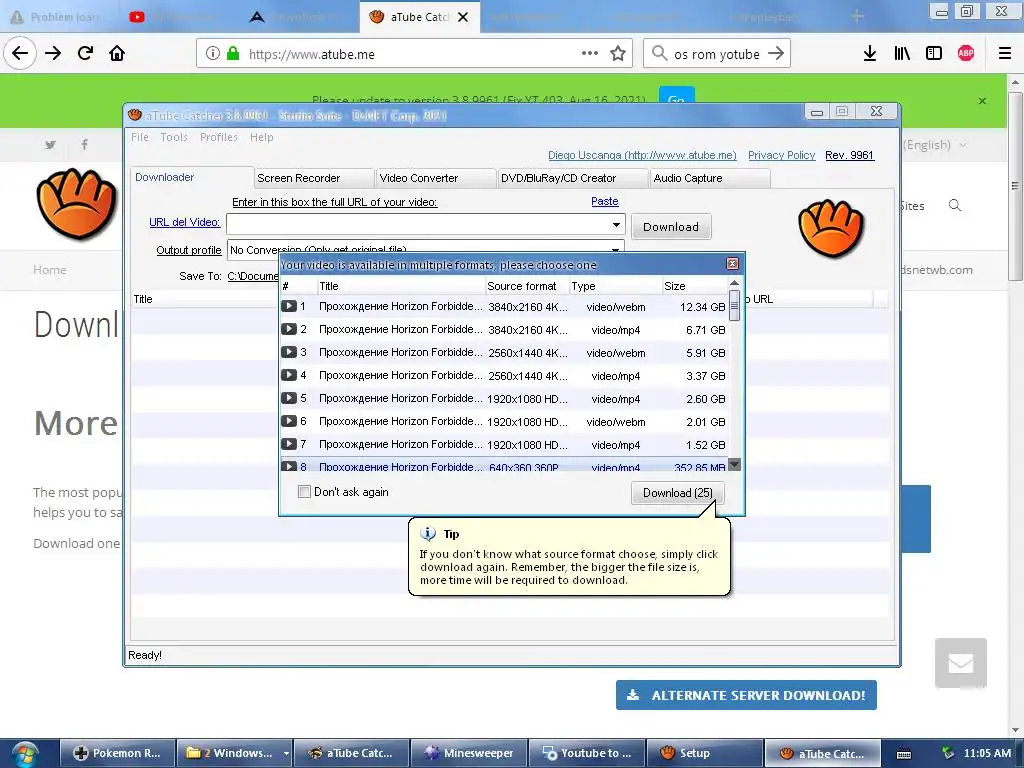
Task: Click the mail envelope widget on webpage
Action: point(961,663)
